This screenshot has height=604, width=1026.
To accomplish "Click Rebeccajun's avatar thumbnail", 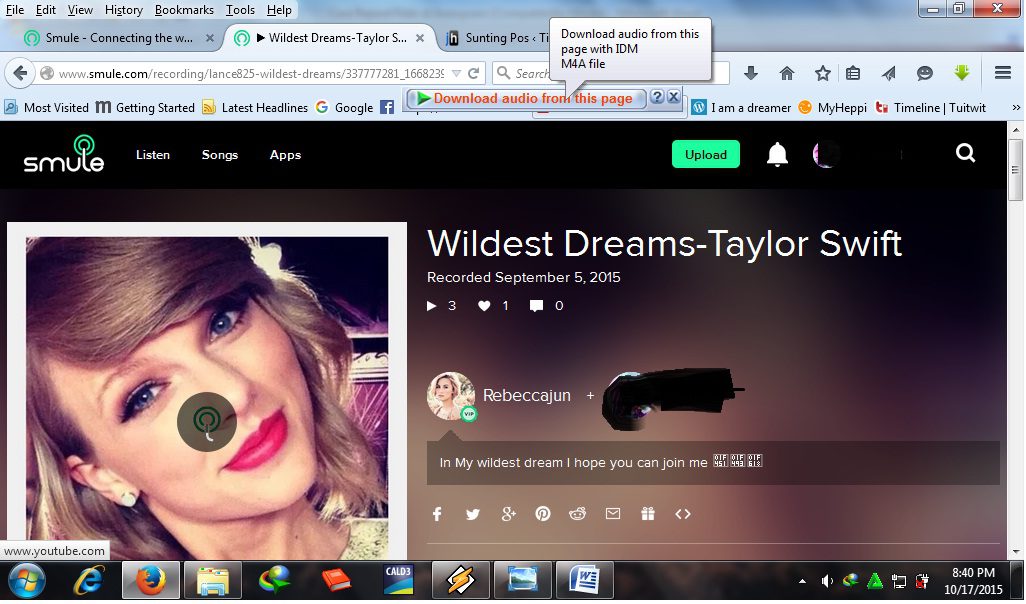I will pyautogui.click(x=451, y=396).
